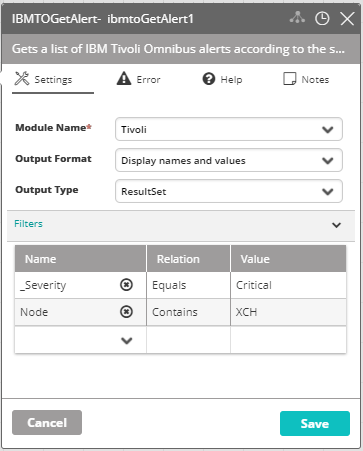Switch to the Error tab

(138, 79)
